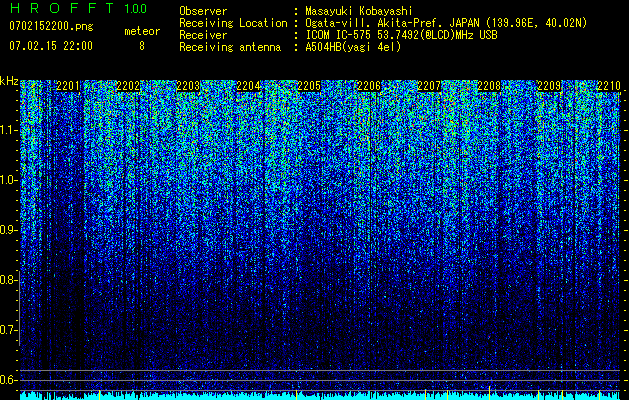Click yellow meteor tick between 2204 and 2205

pos(296,393)
